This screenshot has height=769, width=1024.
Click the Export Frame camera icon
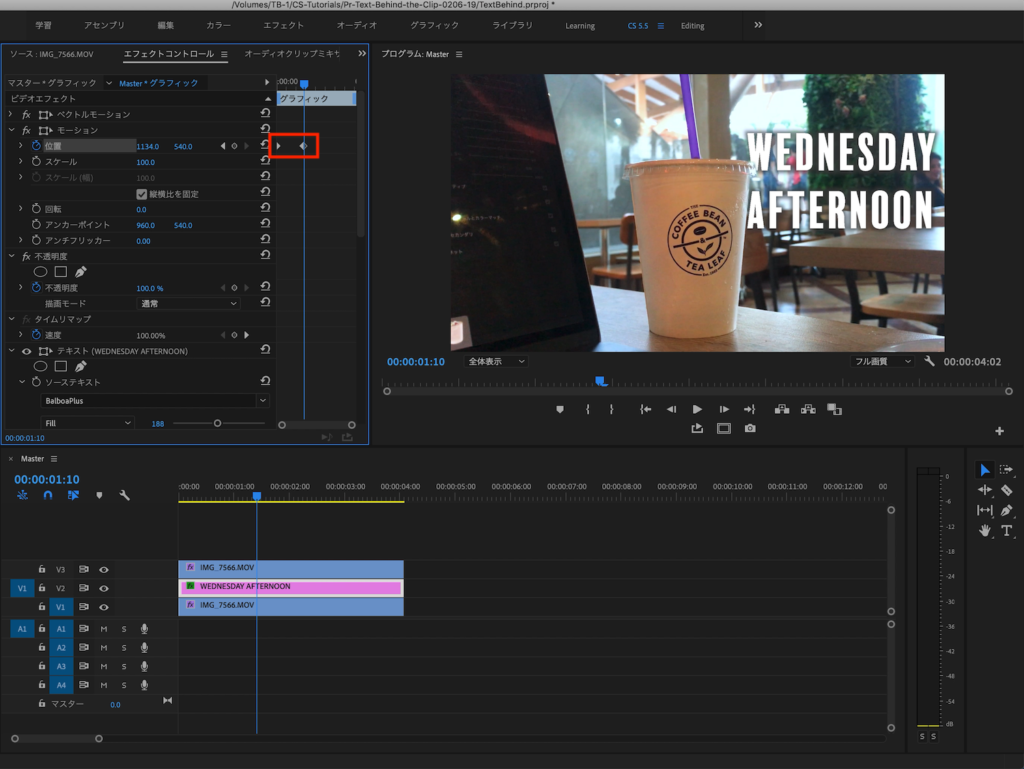click(x=750, y=429)
